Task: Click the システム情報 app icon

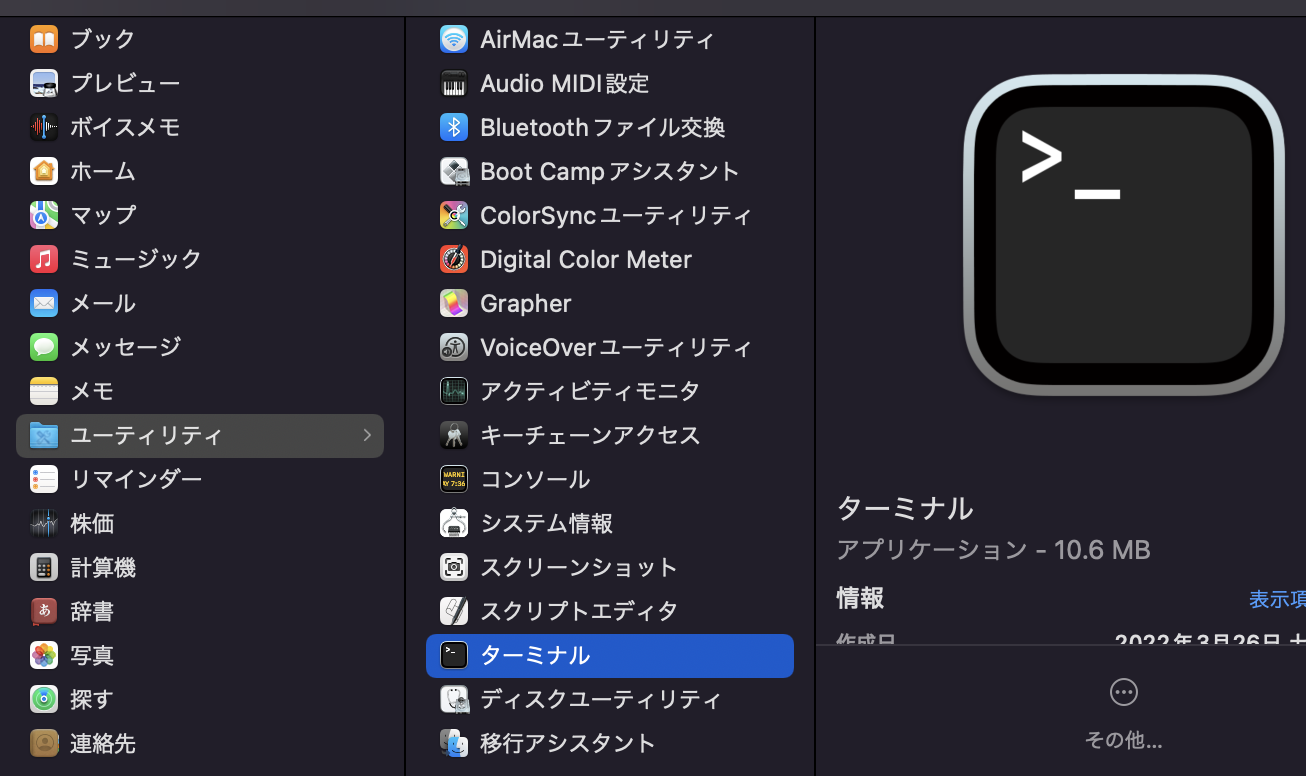Action: click(x=454, y=524)
